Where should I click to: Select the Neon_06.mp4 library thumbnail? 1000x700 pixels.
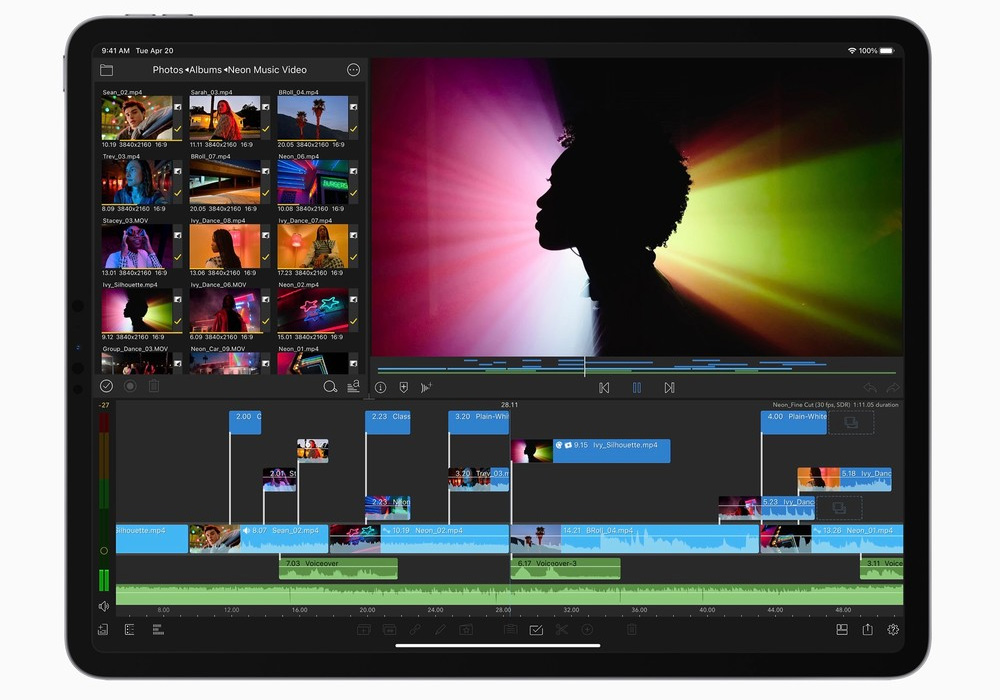coord(312,182)
